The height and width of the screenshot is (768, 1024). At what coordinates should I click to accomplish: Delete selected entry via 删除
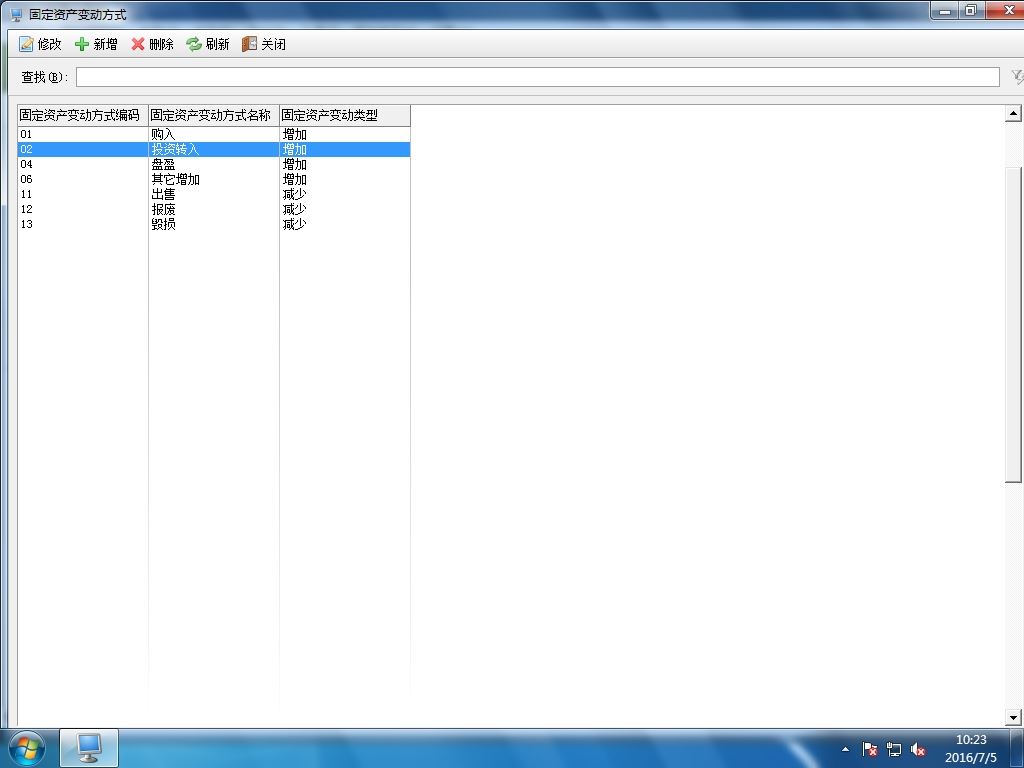tap(152, 44)
